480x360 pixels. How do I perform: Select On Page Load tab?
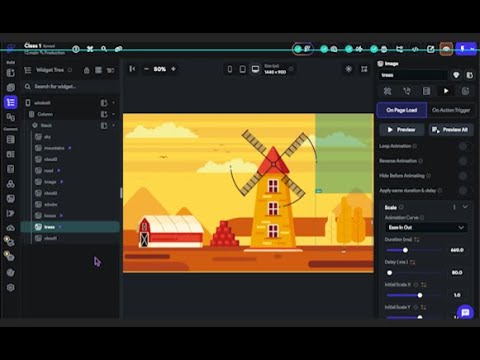(402, 110)
